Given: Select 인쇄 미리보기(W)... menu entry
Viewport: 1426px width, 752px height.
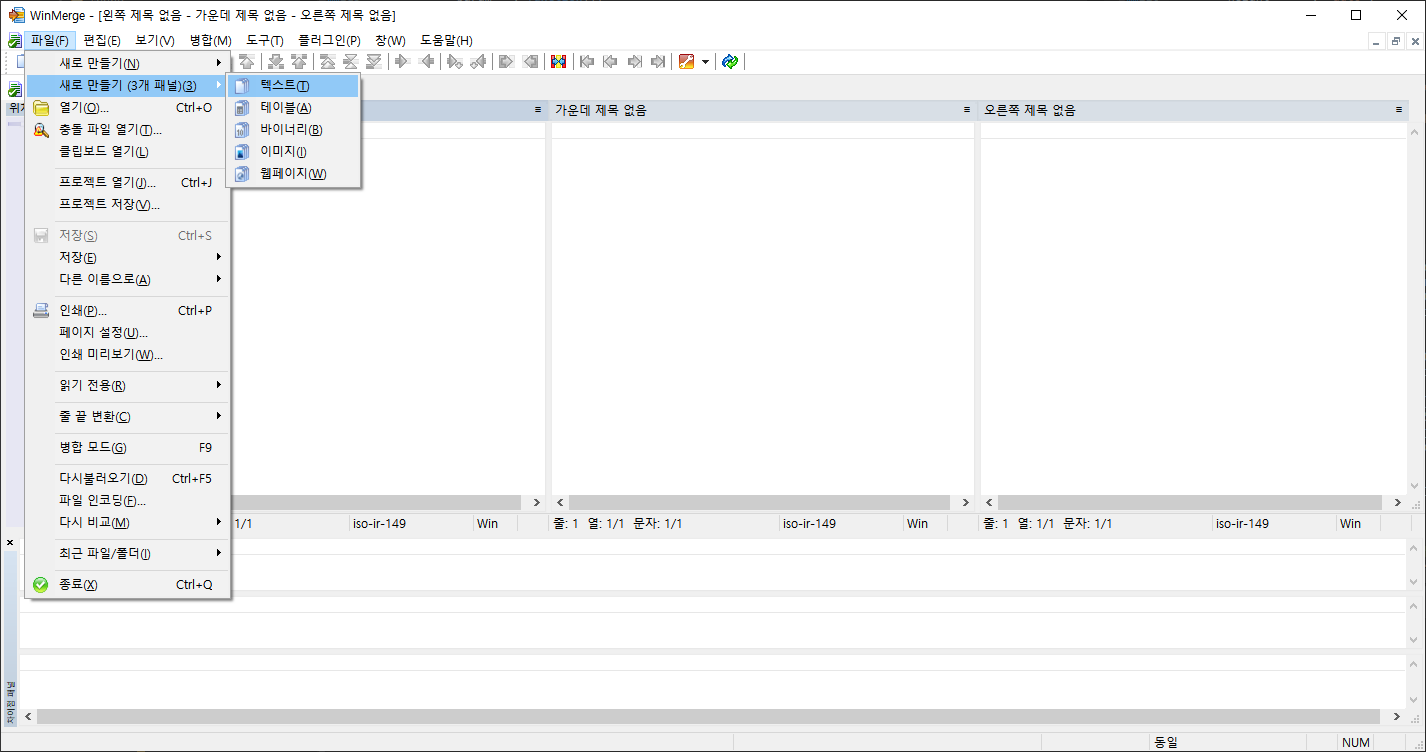Looking at the screenshot, I should (128, 355).
